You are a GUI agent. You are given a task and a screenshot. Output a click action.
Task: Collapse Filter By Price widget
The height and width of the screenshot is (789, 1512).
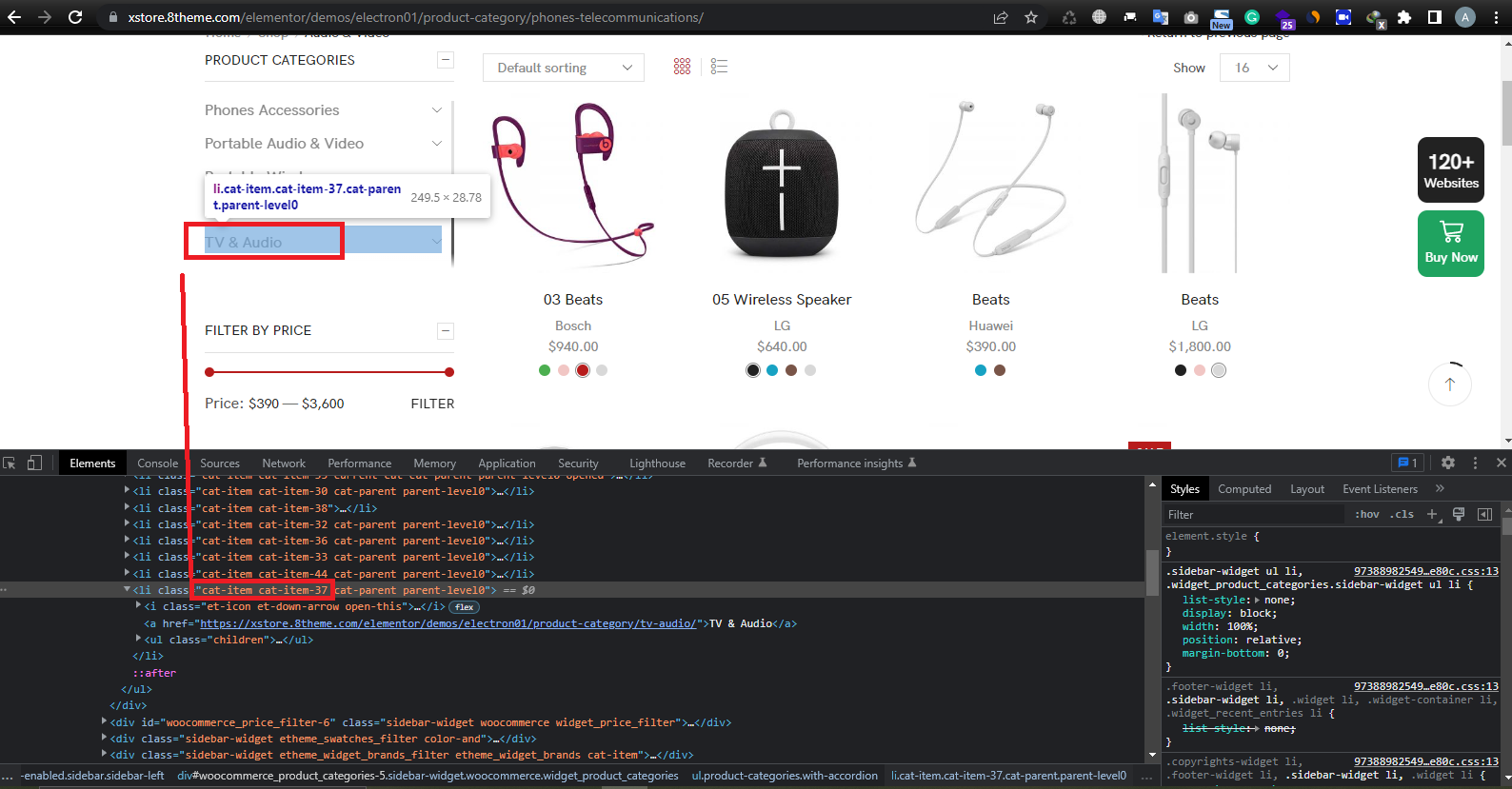[445, 330]
